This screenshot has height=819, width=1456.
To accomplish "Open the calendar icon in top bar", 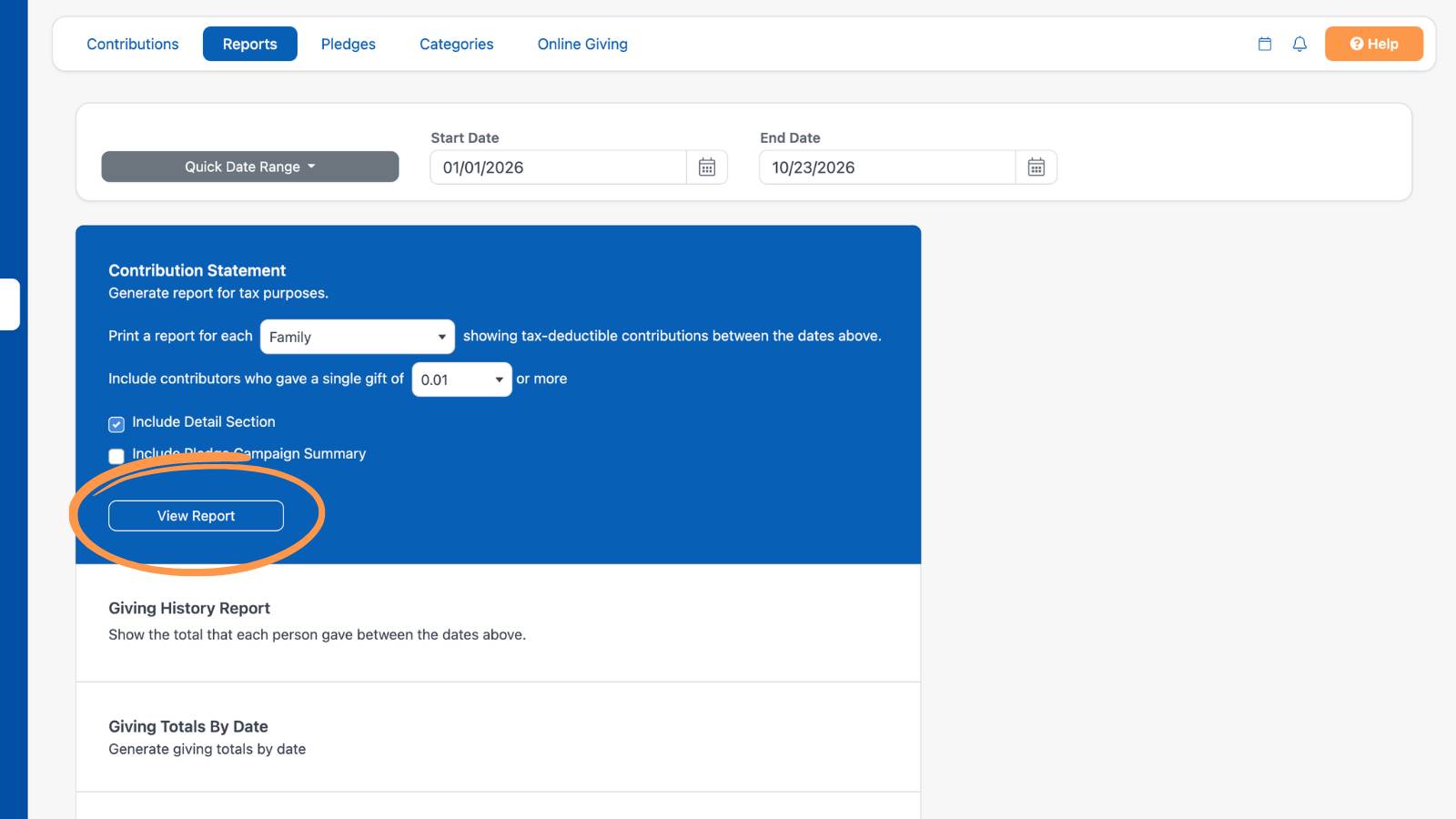I will click(1264, 44).
